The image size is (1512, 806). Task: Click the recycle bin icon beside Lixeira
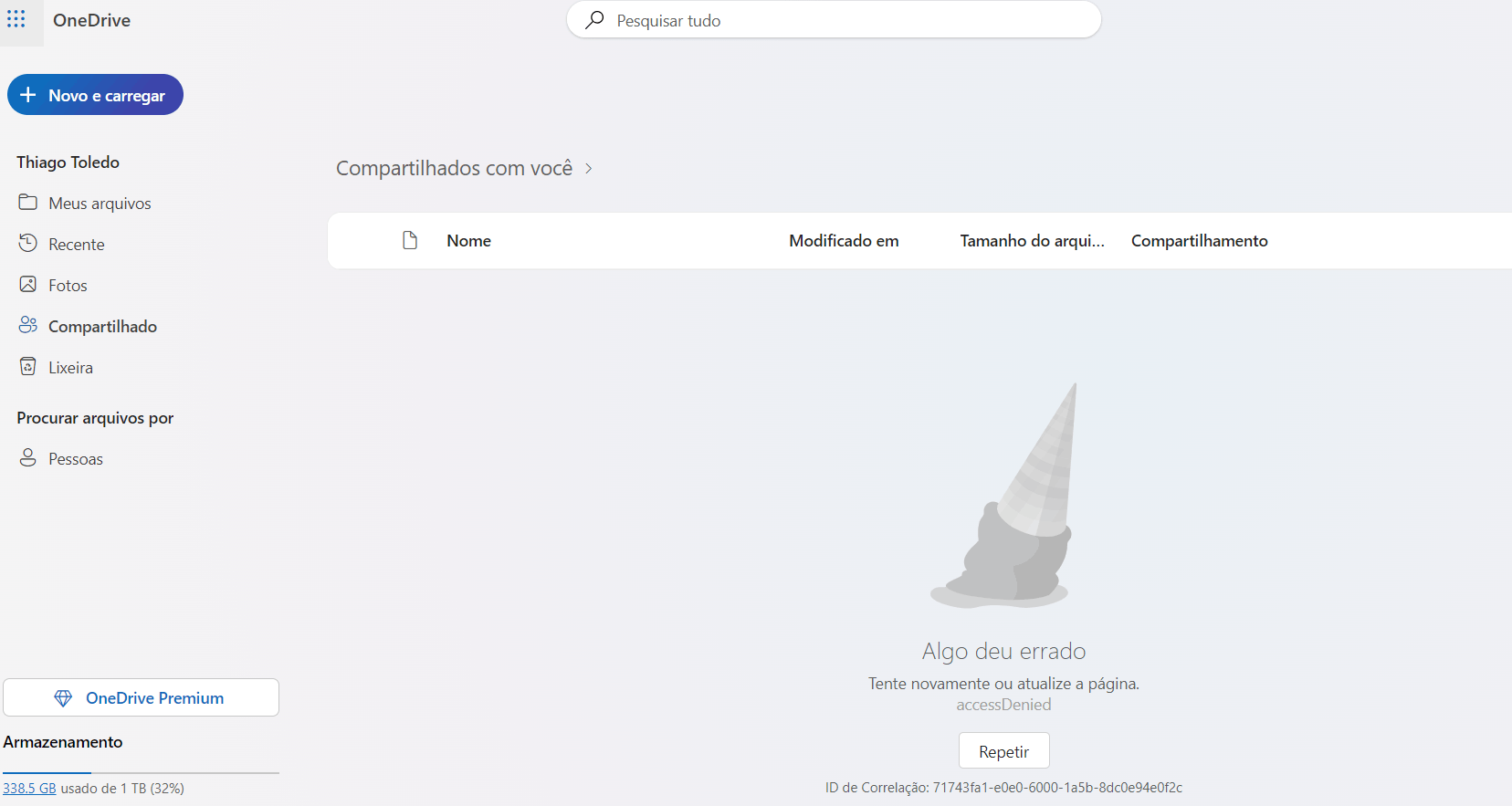coord(28,366)
